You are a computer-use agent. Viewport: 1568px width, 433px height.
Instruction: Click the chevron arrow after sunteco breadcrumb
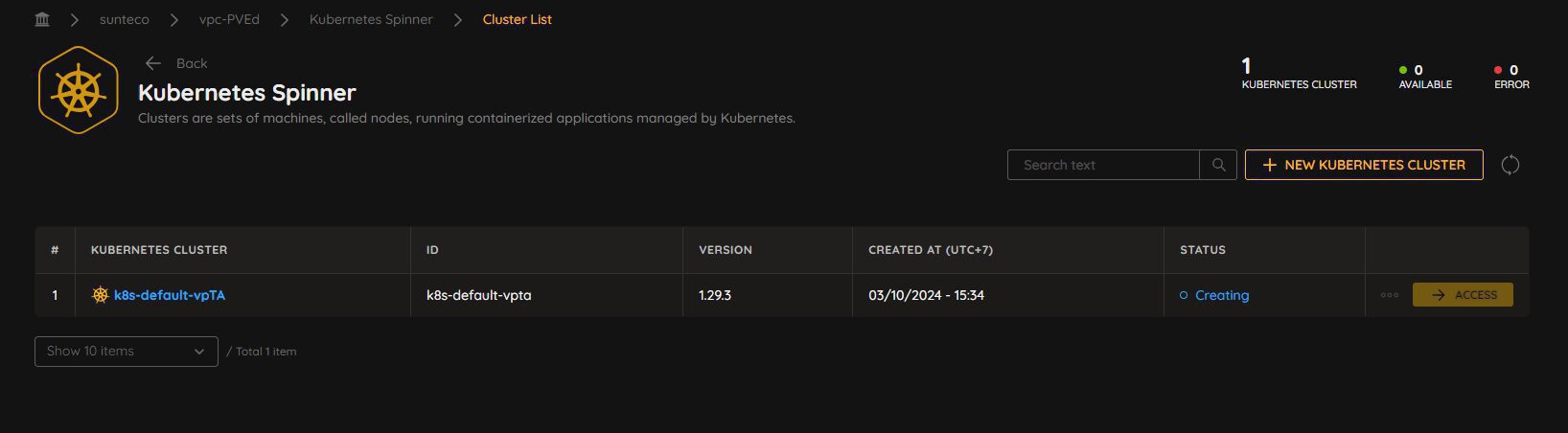pyautogui.click(x=173, y=19)
